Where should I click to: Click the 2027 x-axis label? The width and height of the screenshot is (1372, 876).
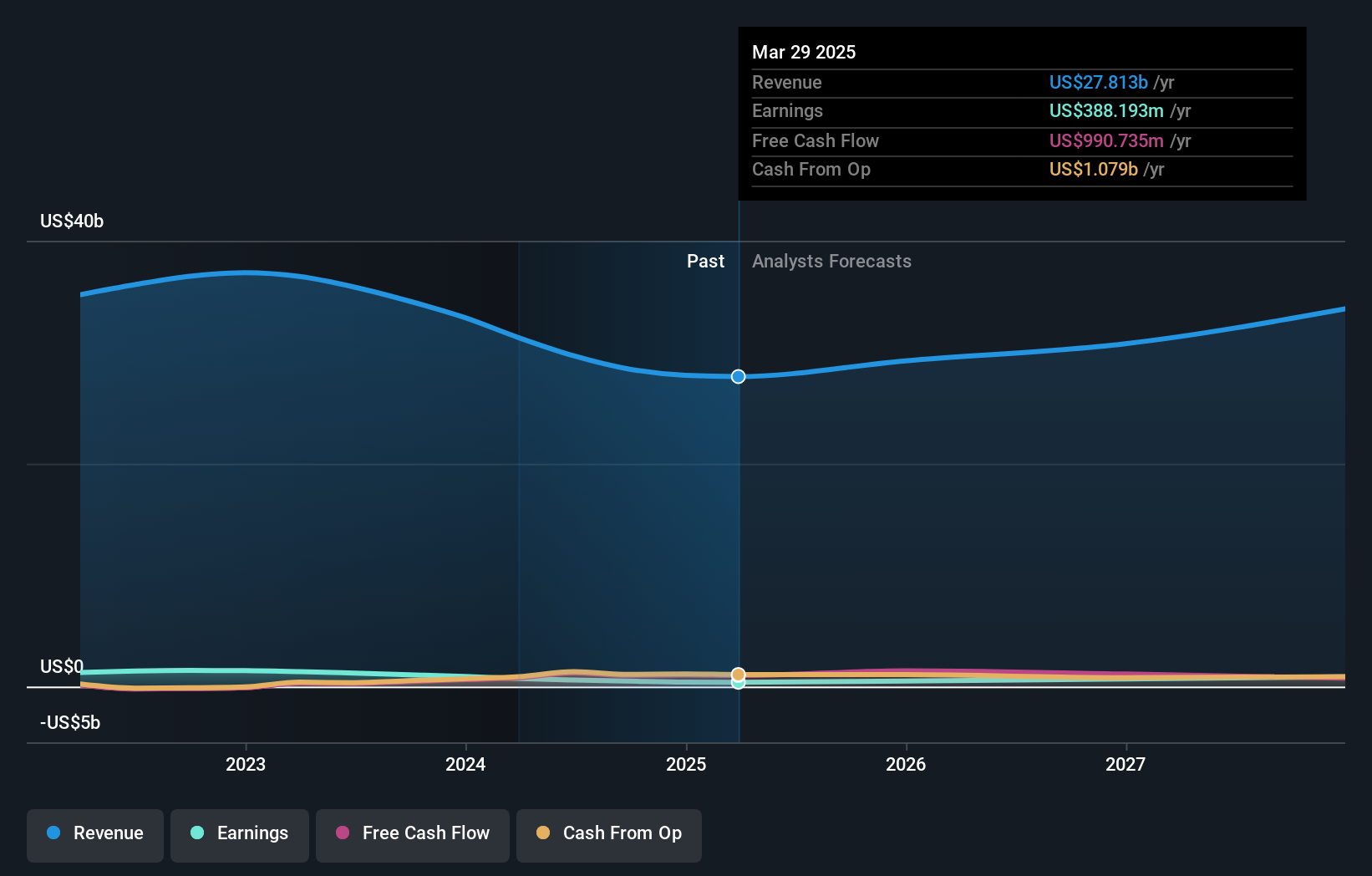pyautogui.click(x=1126, y=764)
